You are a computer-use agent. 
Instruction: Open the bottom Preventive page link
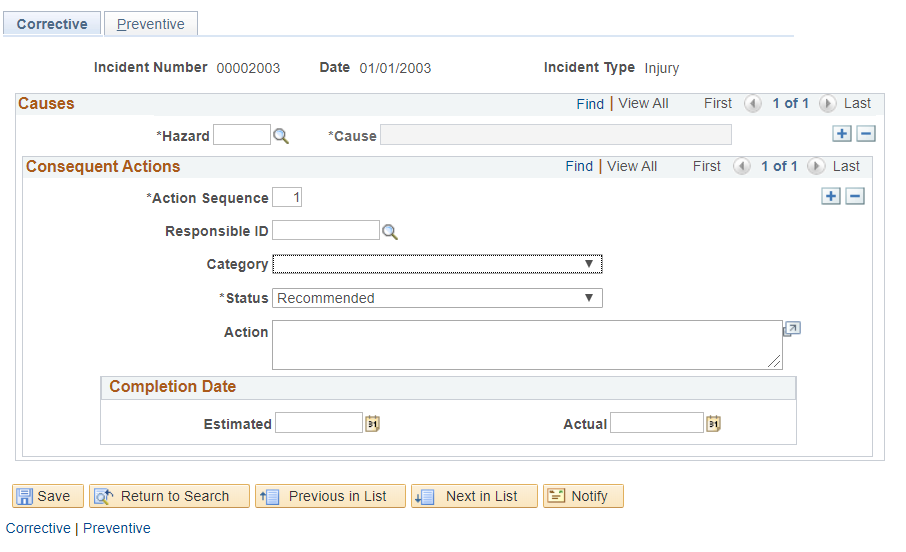point(117,528)
